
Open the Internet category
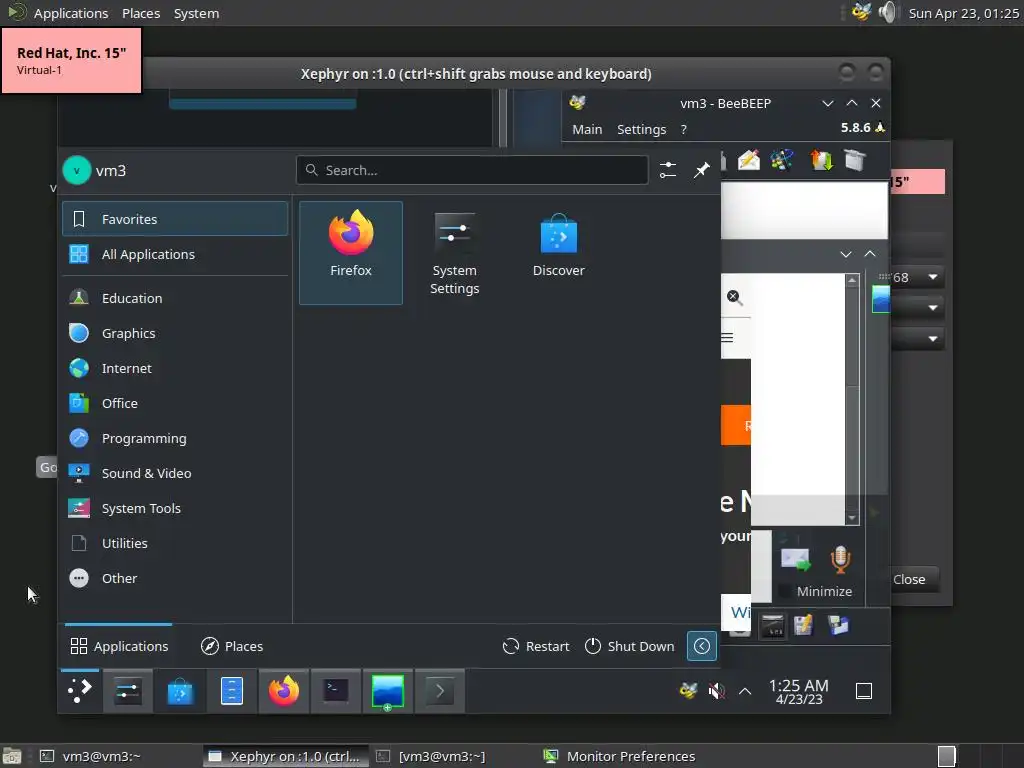174,368
